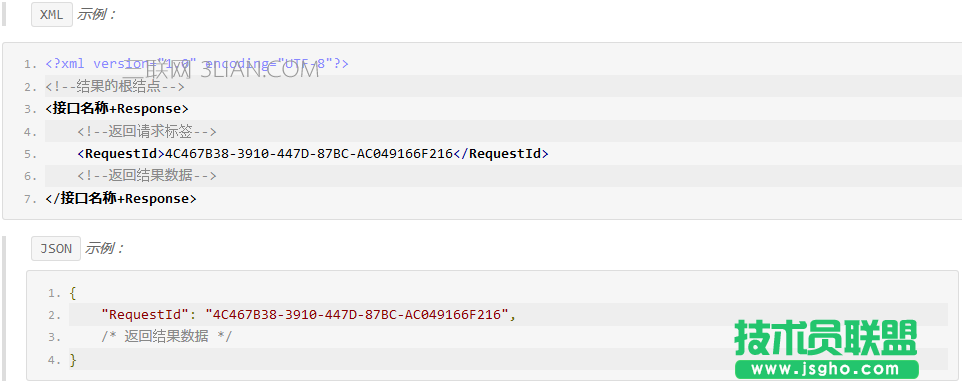Click the RequestId value in XML example
The width and height of the screenshot is (962, 385).
309,153
